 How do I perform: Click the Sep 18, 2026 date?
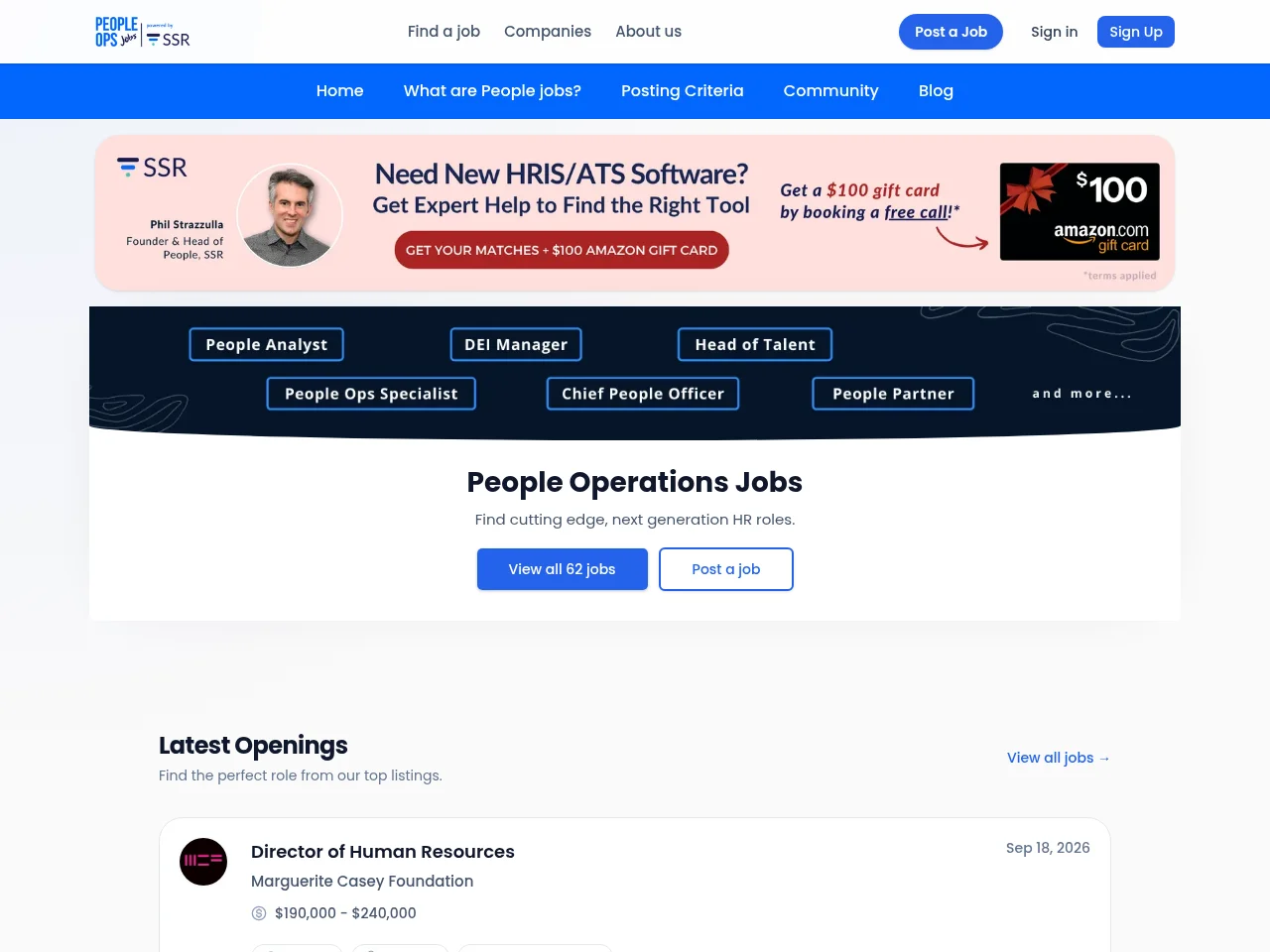1048,848
